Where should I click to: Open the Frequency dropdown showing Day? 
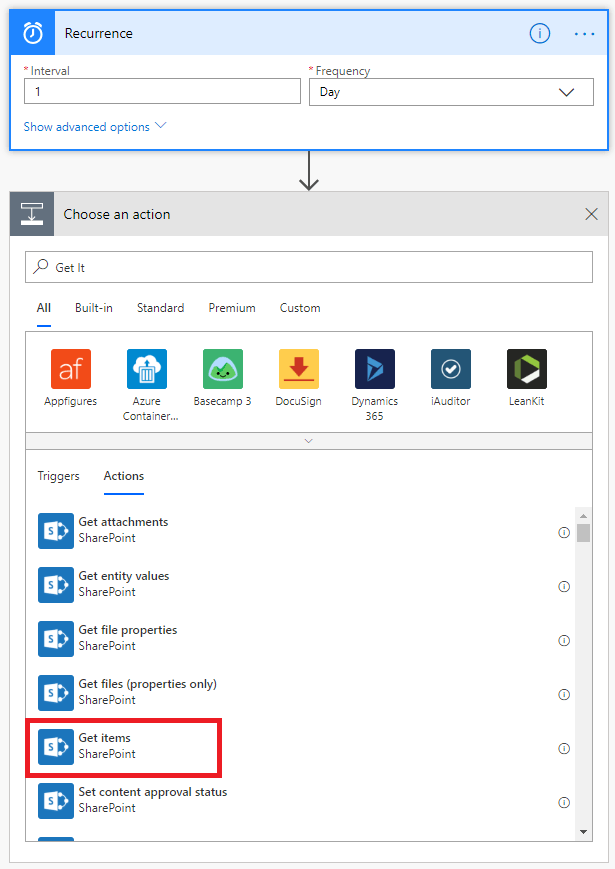coord(451,92)
